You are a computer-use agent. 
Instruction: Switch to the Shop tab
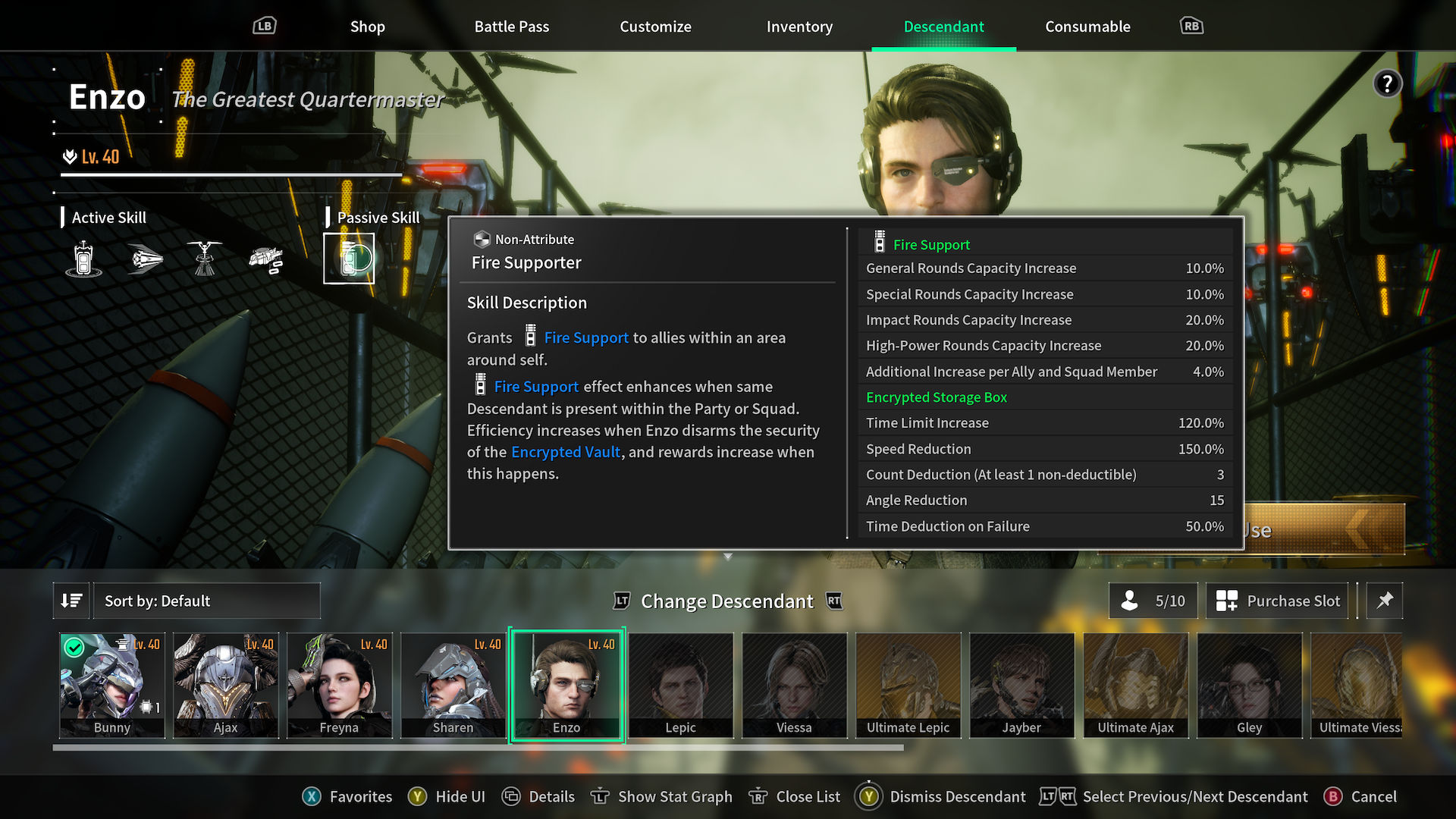tap(367, 25)
